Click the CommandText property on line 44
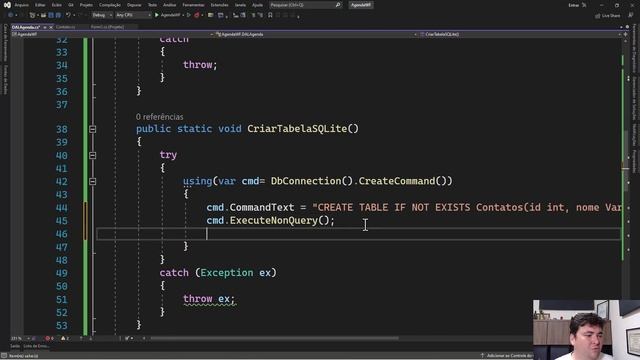This screenshot has width=640, height=360. pos(262,207)
